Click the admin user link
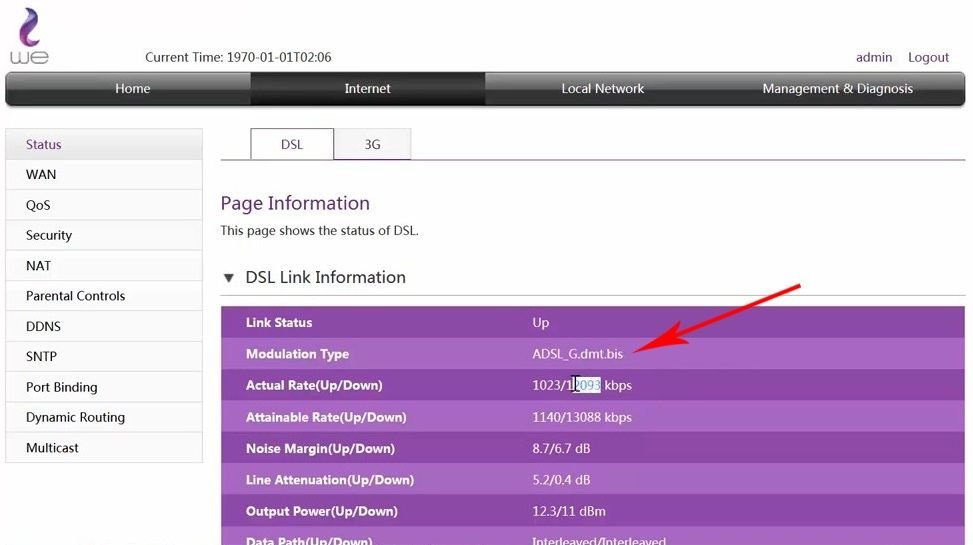973x545 pixels. 874,57
